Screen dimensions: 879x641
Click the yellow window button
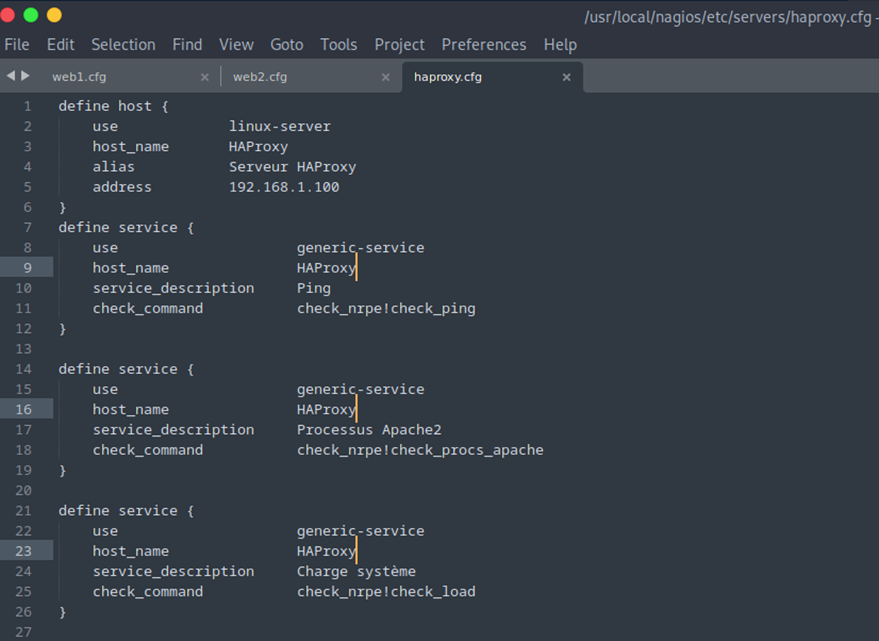[54, 15]
